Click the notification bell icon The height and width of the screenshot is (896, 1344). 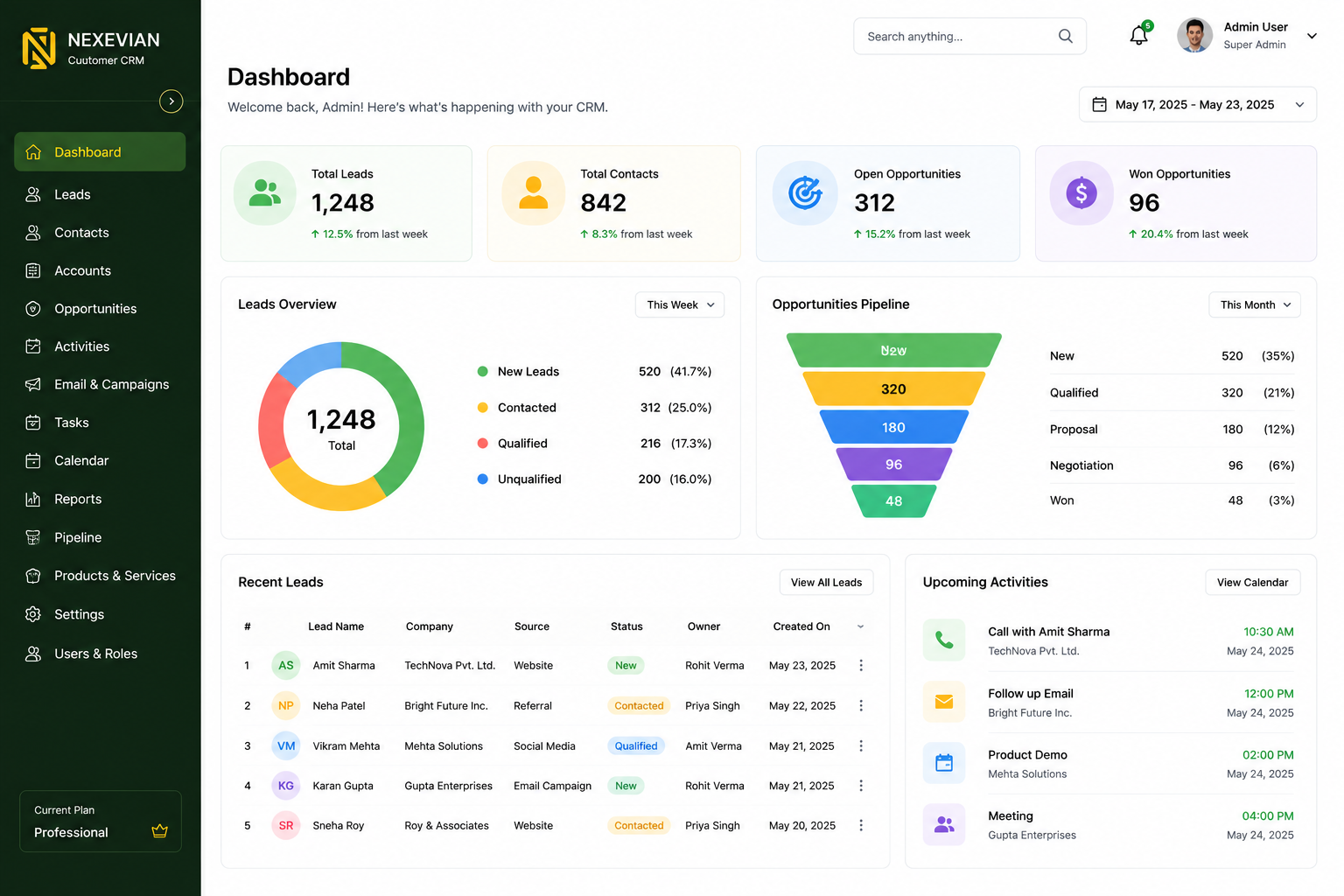coord(1138,36)
